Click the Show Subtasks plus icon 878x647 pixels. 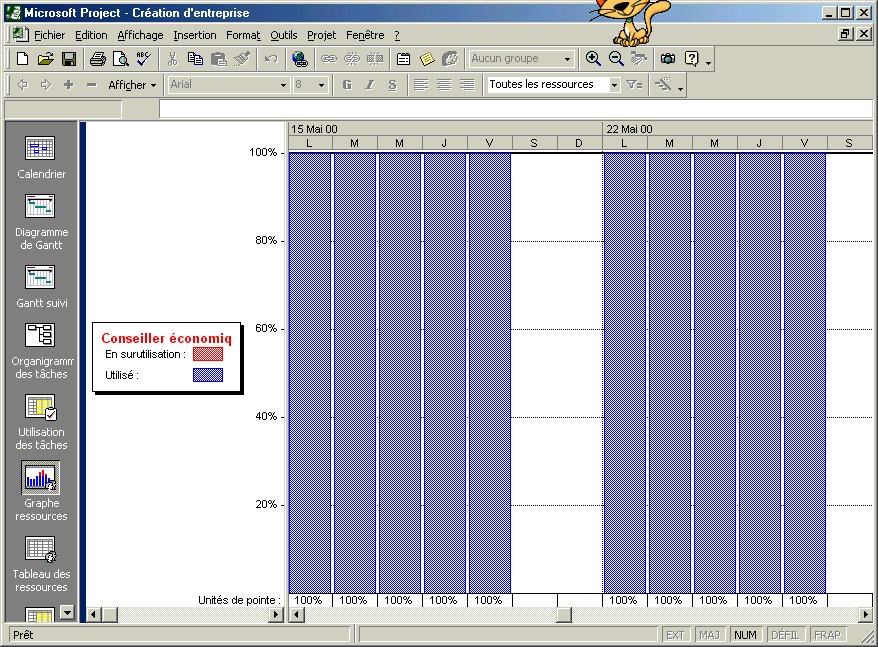pyautogui.click(x=68, y=85)
